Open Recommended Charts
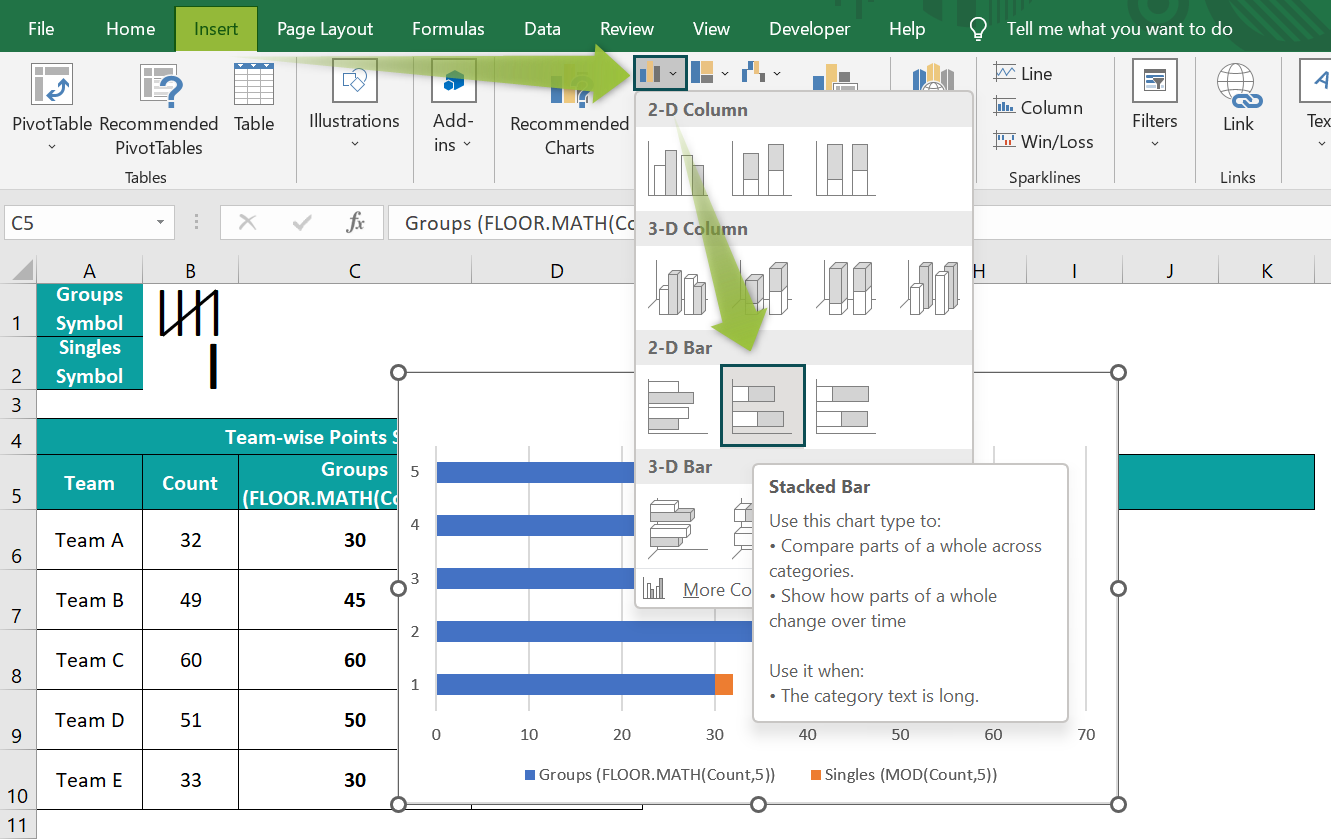Viewport: 1331px width, 839px height. [x=569, y=112]
